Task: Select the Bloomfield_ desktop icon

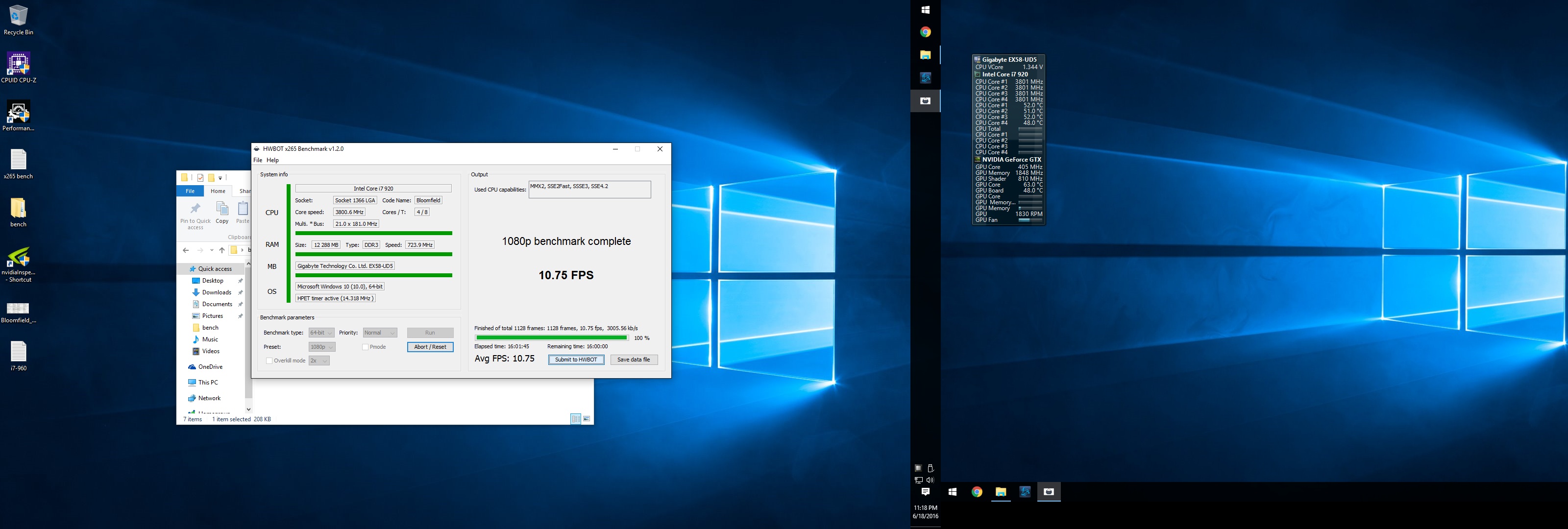Action: point(18,313)
